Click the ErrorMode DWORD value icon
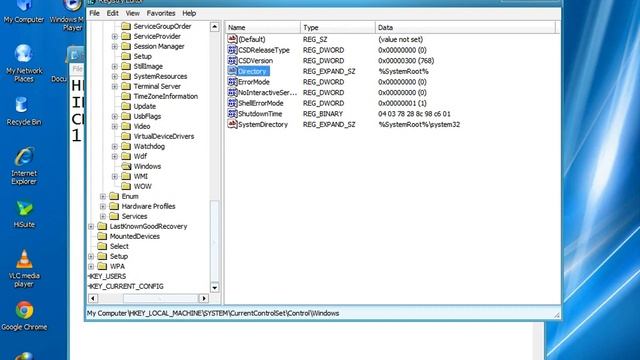This screenshot has width=640, height=360. pyautogui.click(x=232, y=82)
